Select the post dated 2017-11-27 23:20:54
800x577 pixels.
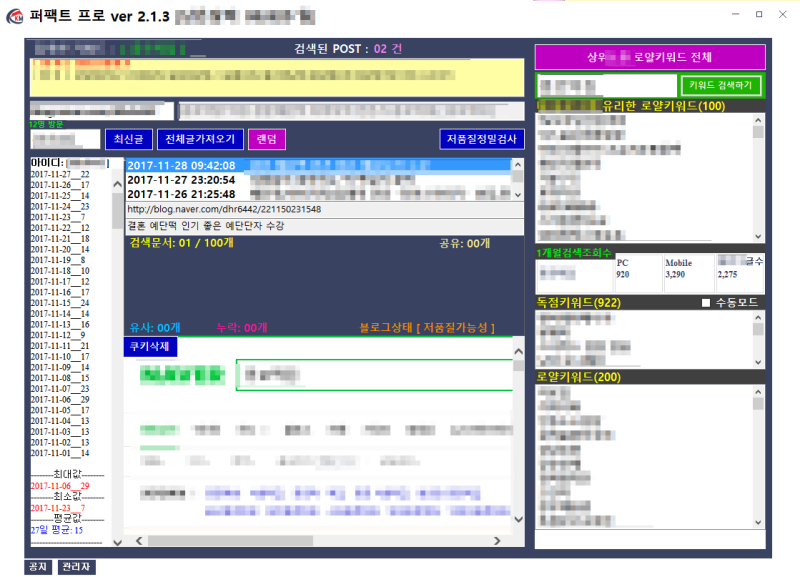coord(318,180)
